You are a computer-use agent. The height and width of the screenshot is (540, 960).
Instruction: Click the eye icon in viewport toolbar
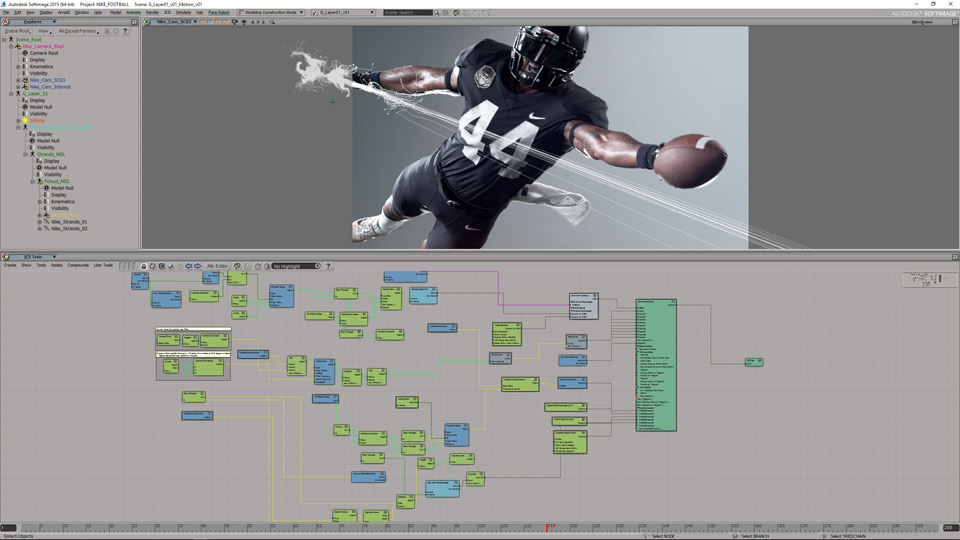point(244,22)
